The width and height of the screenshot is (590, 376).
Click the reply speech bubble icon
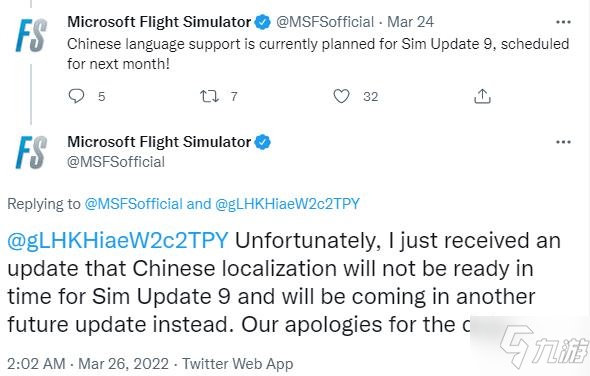(76, 96)
